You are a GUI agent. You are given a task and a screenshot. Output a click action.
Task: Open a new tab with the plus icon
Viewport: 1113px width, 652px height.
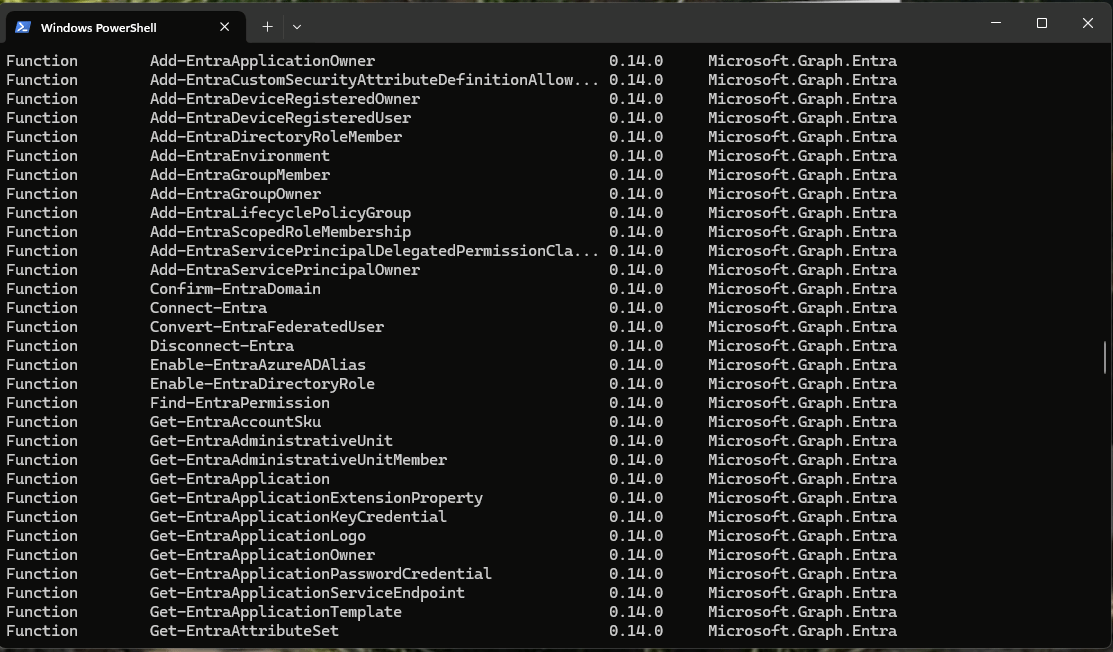click(267, 27)
